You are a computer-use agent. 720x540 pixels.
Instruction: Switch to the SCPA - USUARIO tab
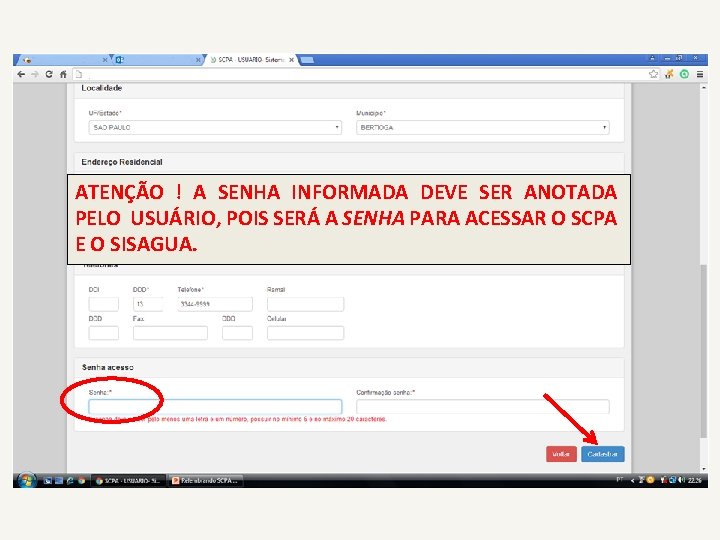coord(251,60)
